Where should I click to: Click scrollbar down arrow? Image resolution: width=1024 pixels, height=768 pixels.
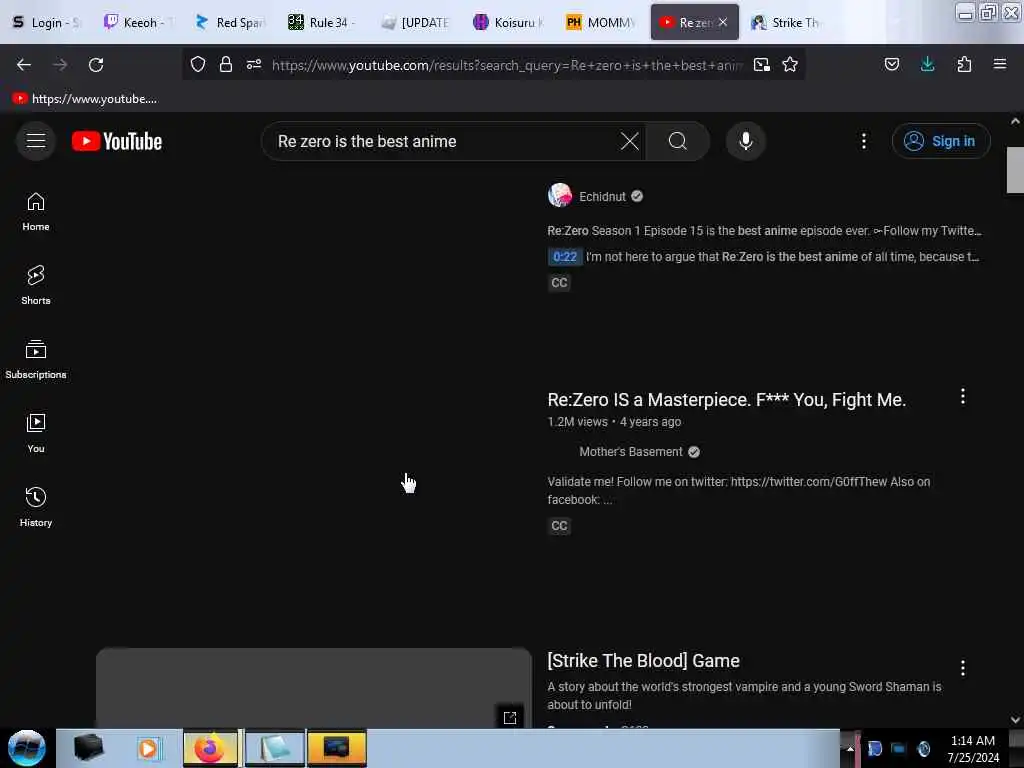pyautogui.click(x=1015, y=720)
